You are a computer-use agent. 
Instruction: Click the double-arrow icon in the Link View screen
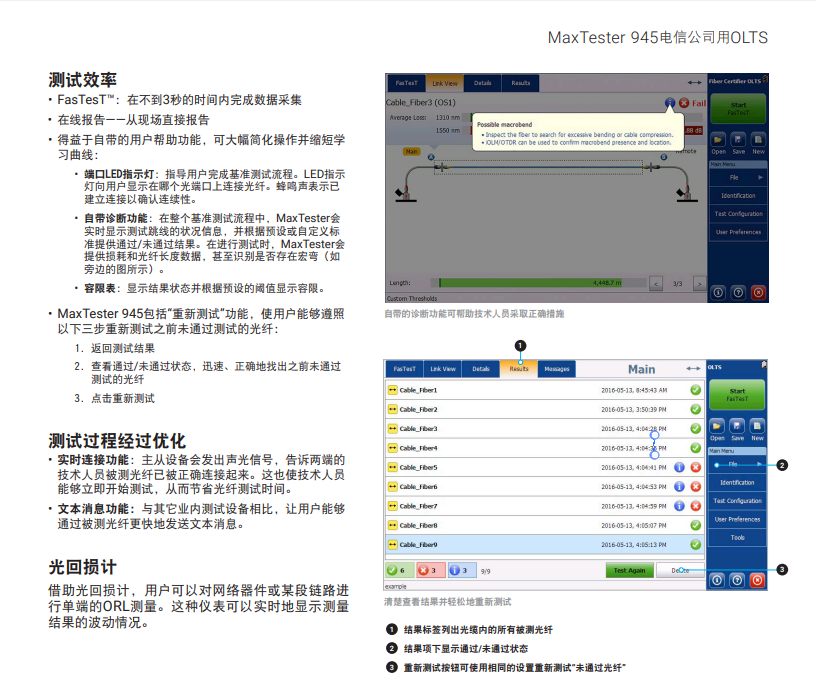(x=694, y=83)
